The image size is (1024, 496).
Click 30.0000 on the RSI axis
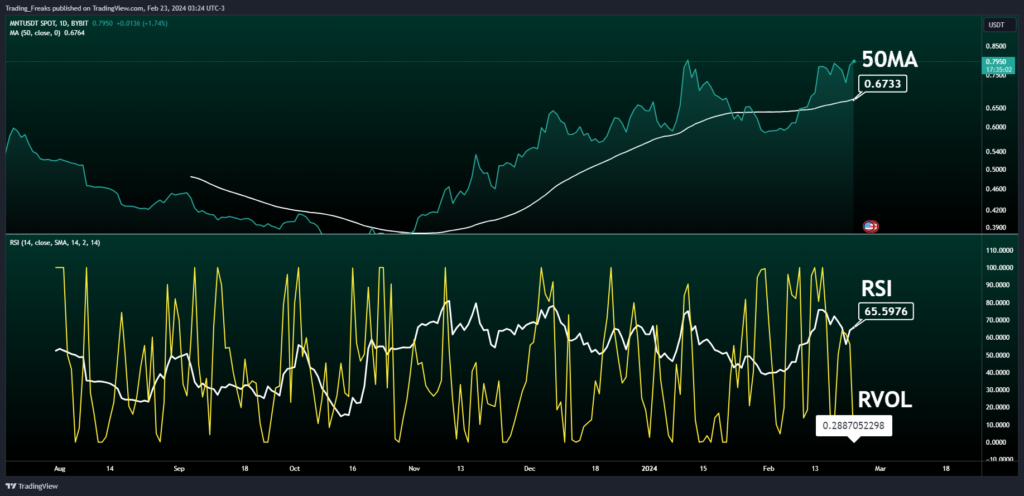click(x=997, y=390)
